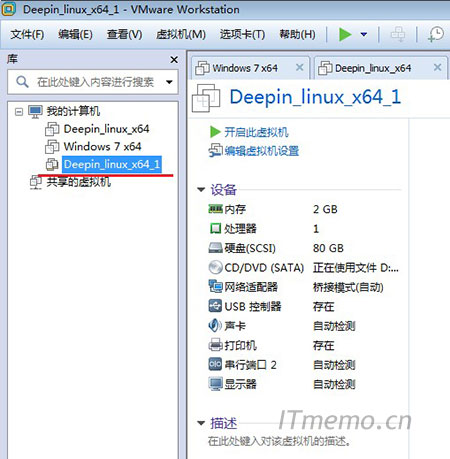The width and height of the screenshot is (450, 459).
Task: Open the 编辑(E) menu
Action: (75, 34)
